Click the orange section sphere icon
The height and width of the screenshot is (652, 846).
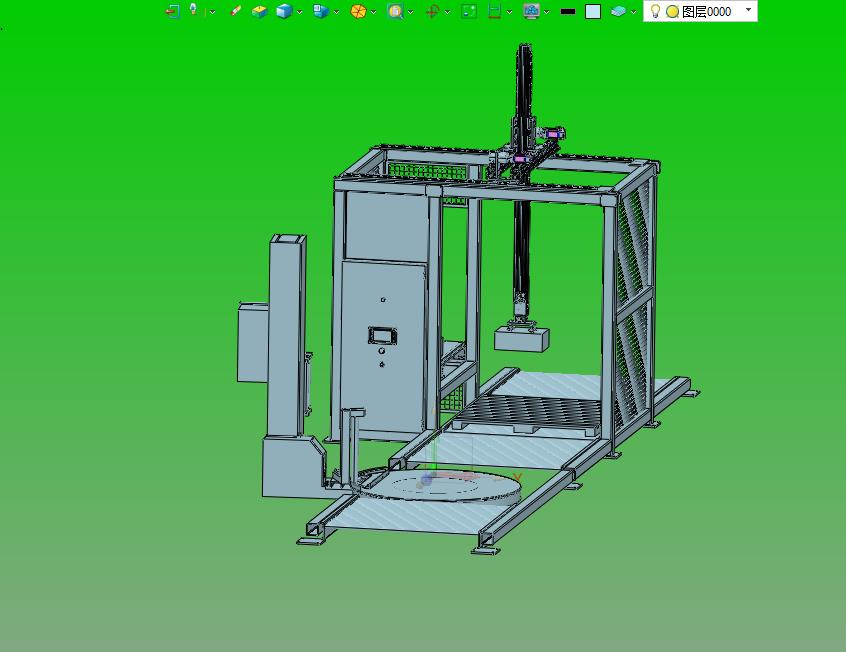(x=358, y=11)
